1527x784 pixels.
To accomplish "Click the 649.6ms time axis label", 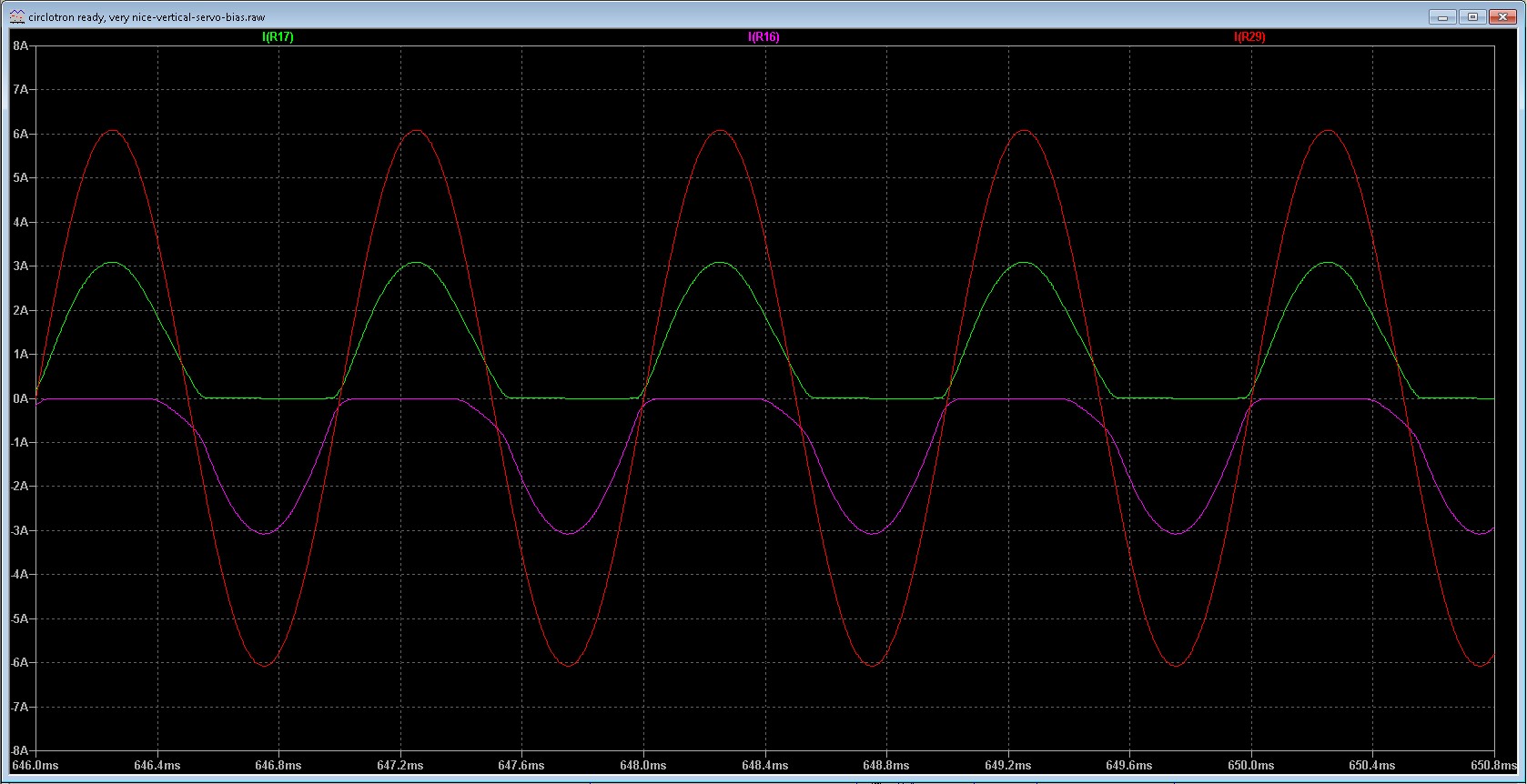I will tap(1129, 766).
